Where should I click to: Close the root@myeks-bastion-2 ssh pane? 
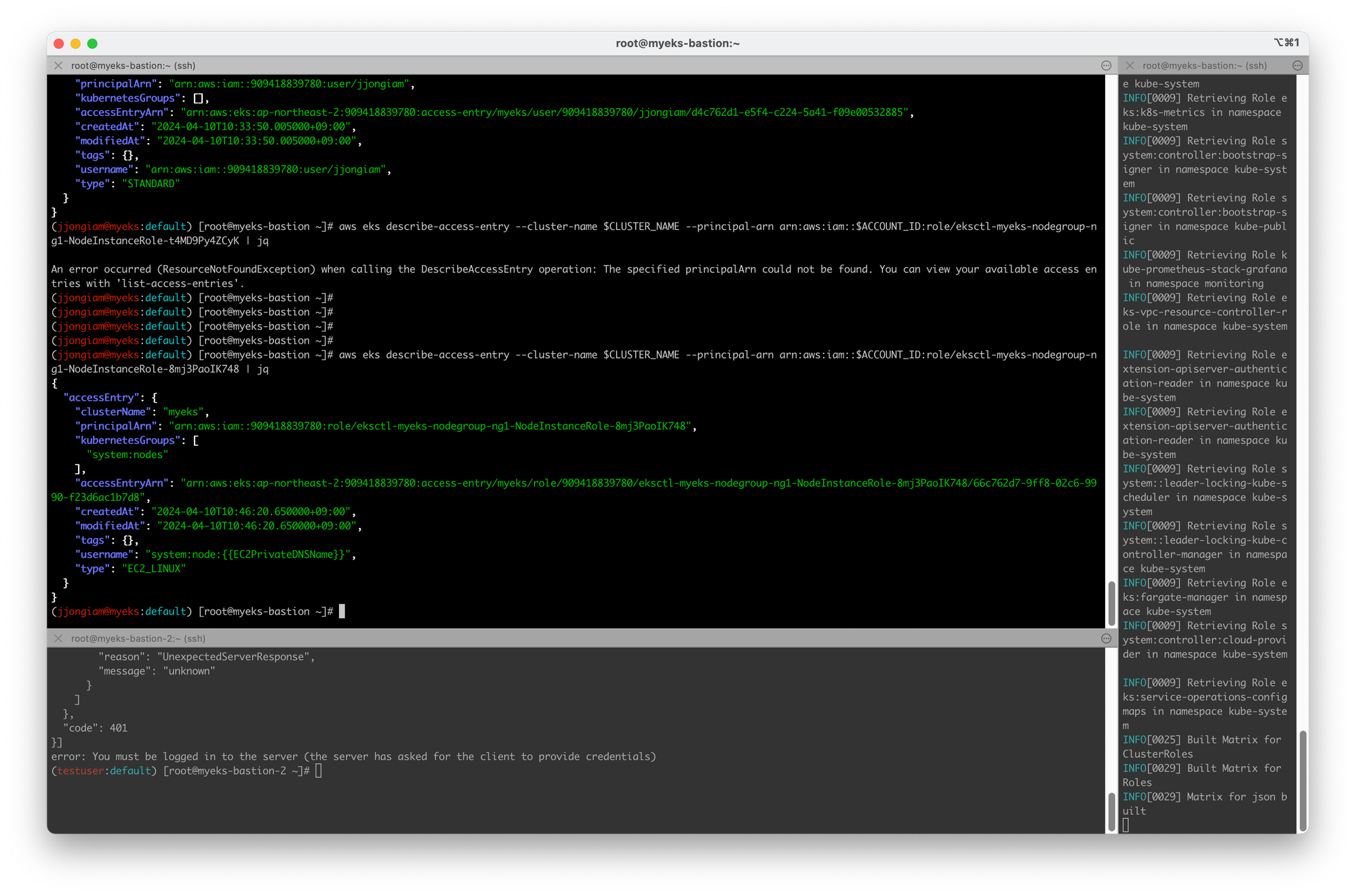[x=58, y=638]
